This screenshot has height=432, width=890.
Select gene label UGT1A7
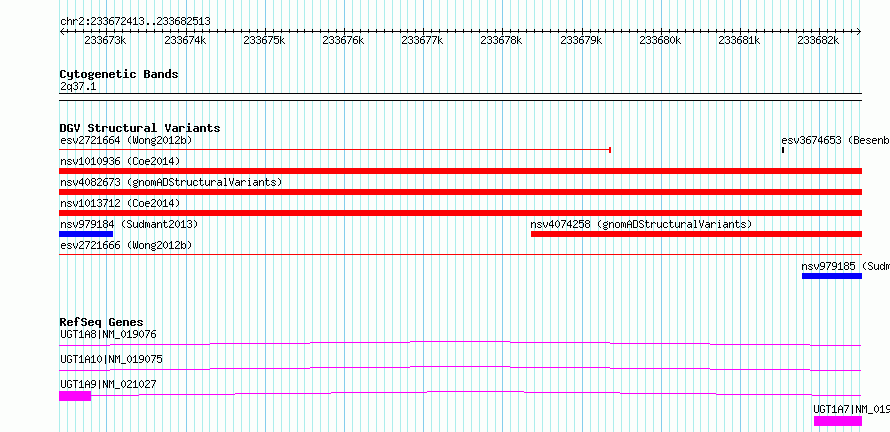851,409
